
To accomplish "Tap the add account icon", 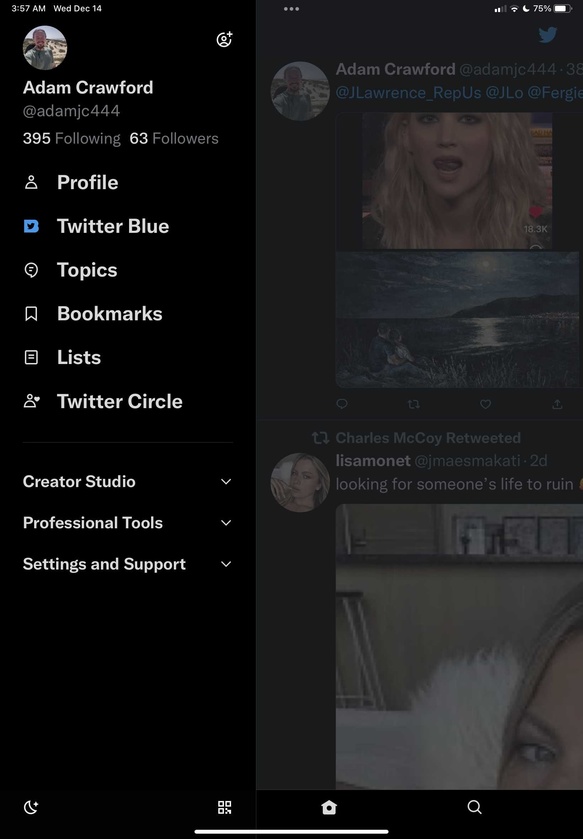I will 224,39.
